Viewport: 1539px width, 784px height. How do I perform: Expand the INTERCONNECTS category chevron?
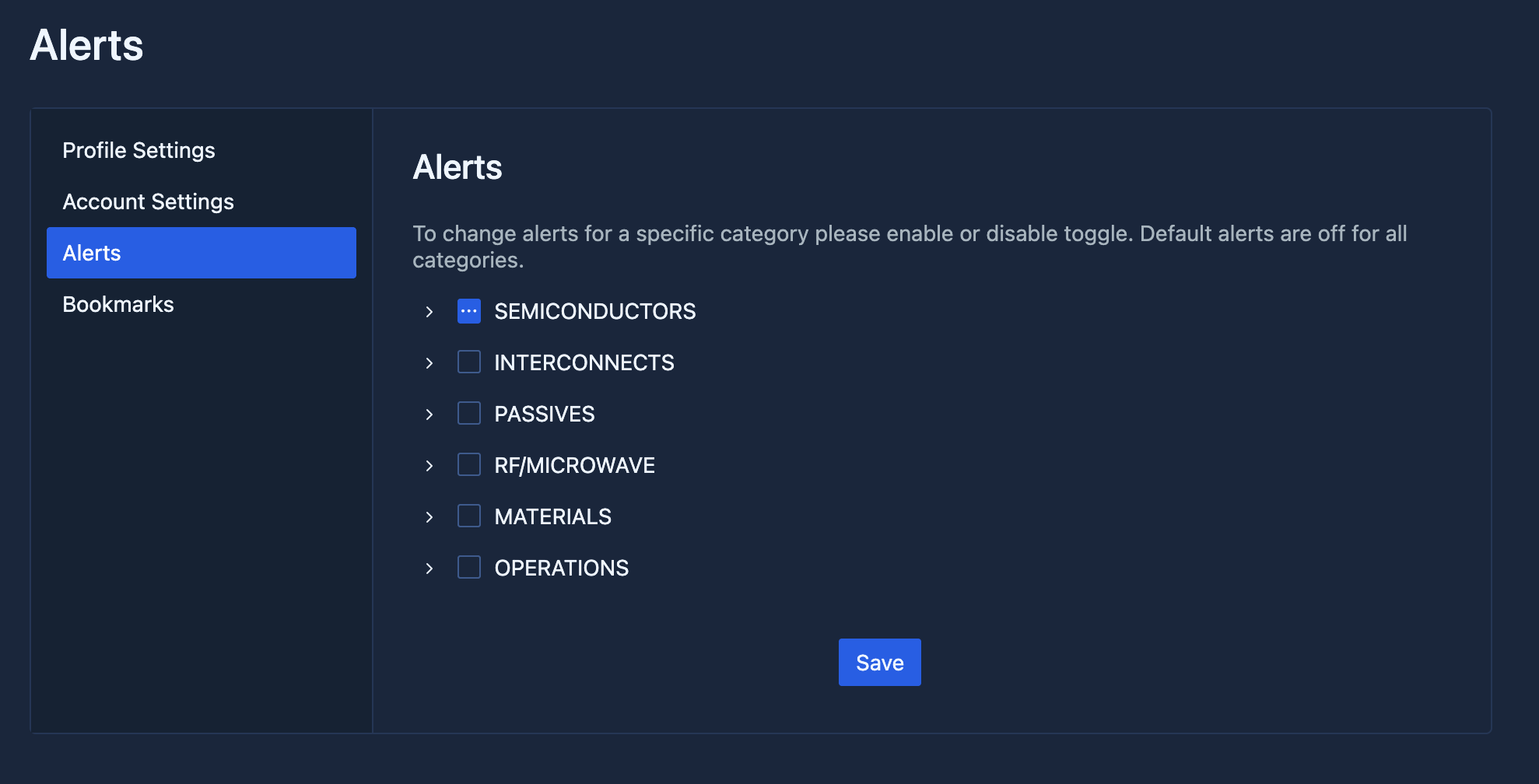pos(429,363)
